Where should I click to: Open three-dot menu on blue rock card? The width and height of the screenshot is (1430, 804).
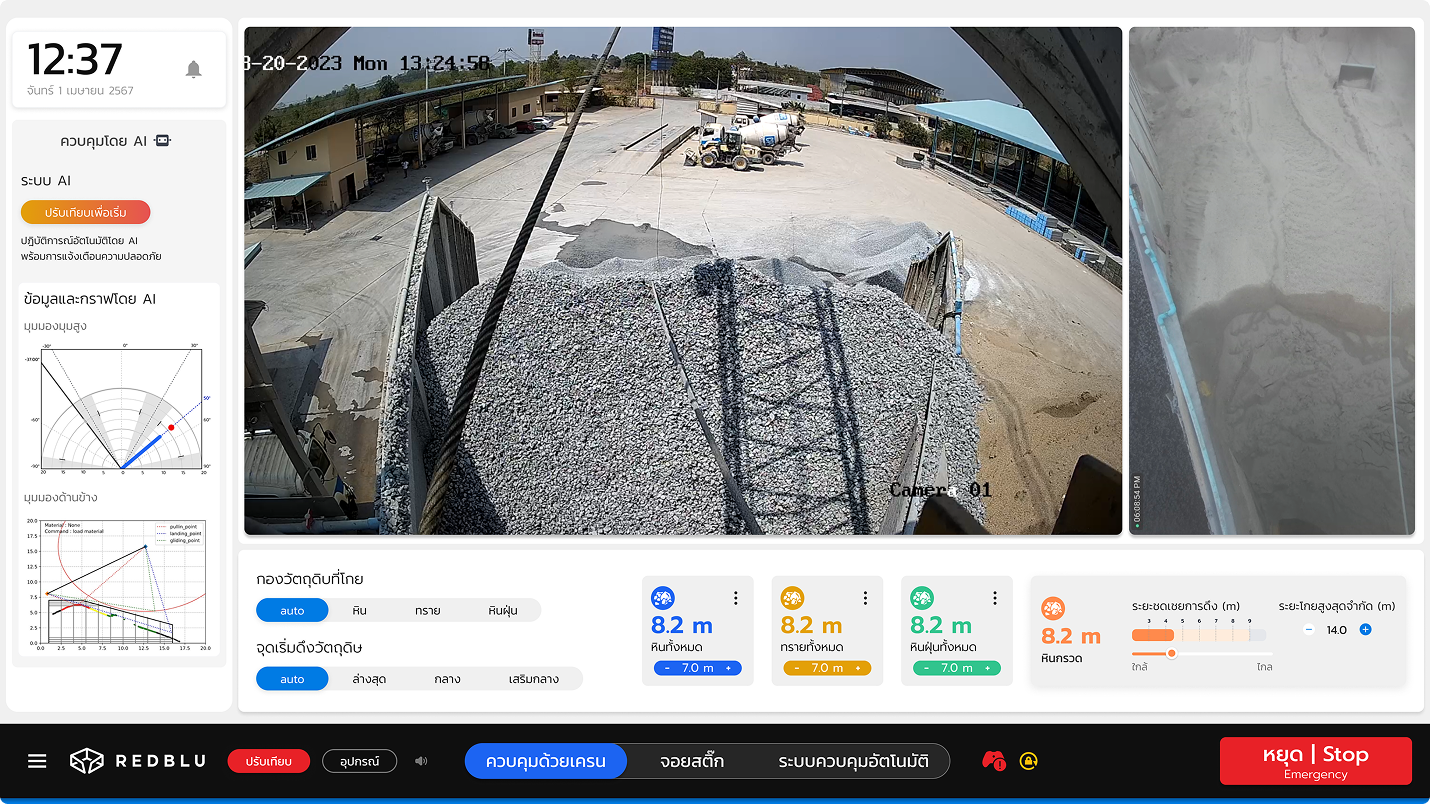pyautogui.click(x=735, y=598)
